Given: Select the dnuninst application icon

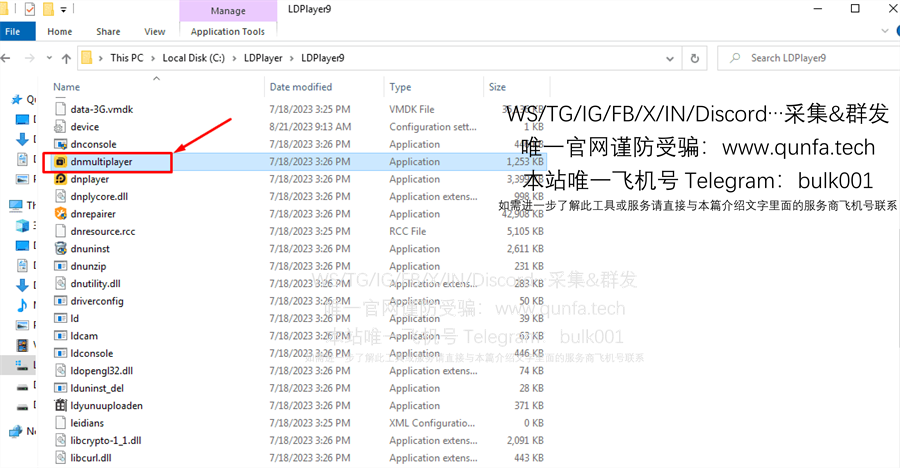Looking at the screenshot, I should [x=60, y=249].
